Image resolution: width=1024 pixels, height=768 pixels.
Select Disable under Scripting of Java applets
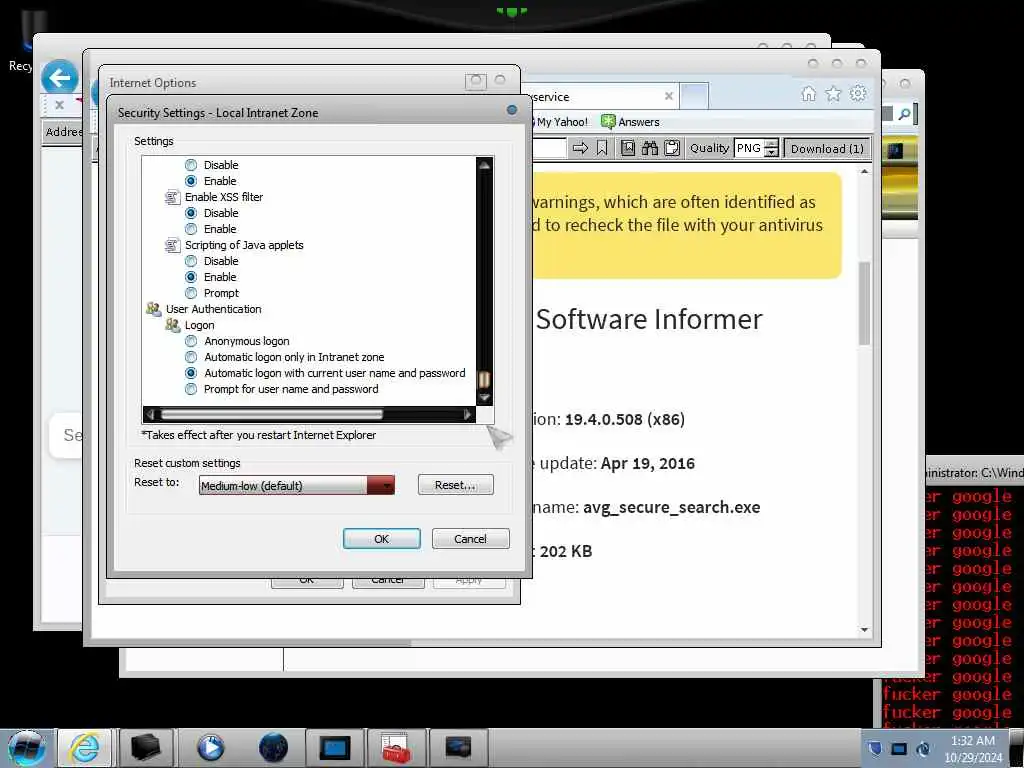(191, 261)
